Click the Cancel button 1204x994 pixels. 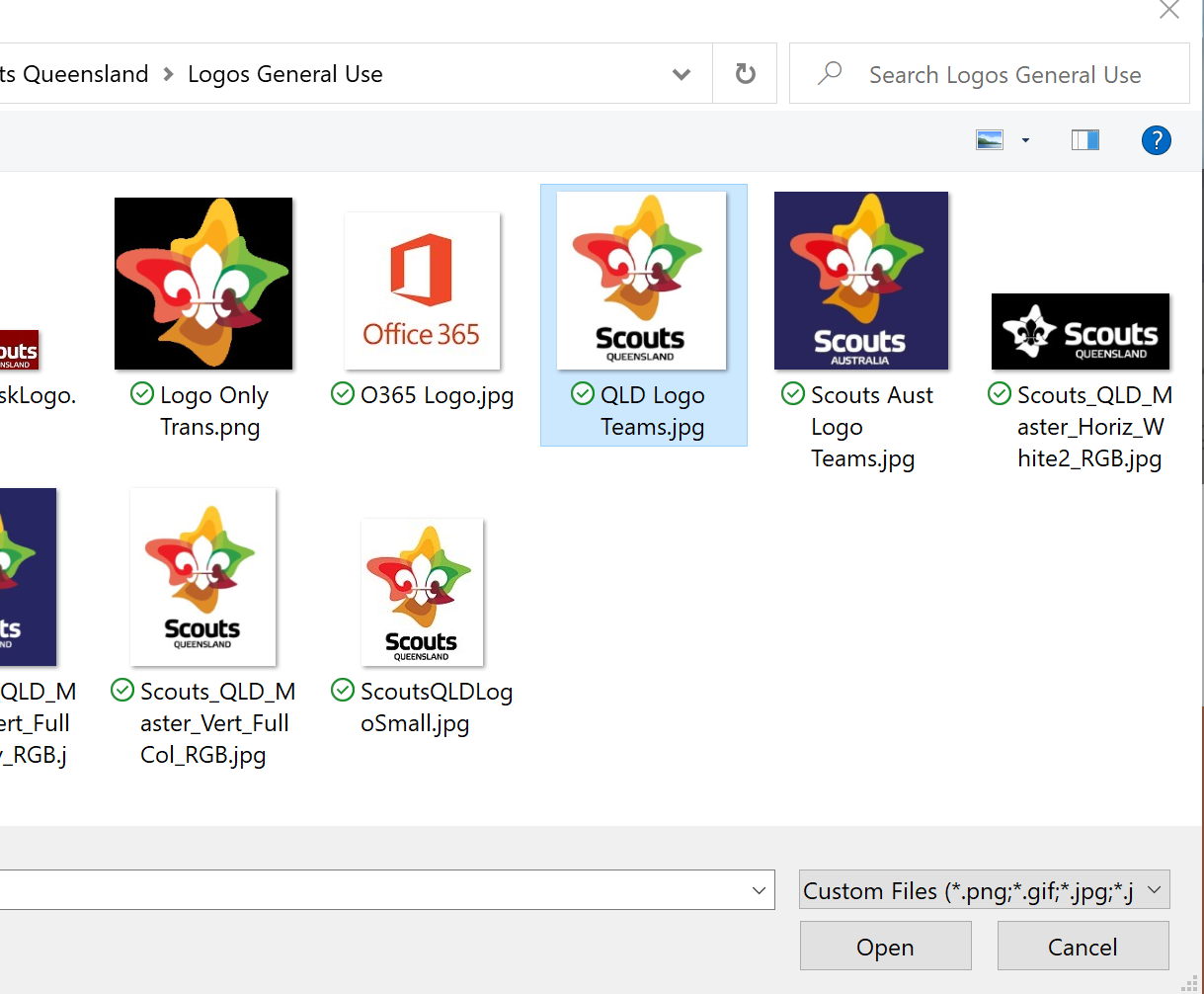pos(1084,947)
